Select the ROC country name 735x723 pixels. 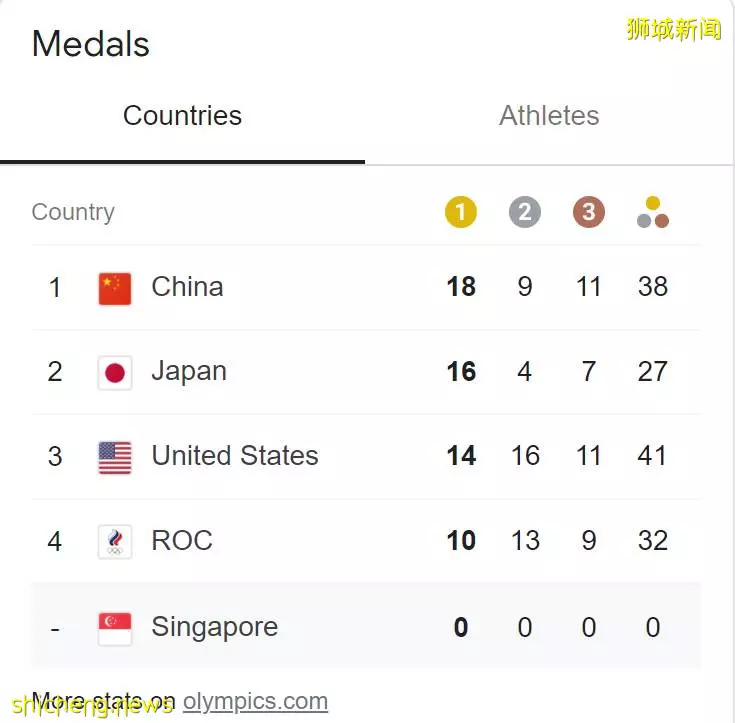point(182,541)
